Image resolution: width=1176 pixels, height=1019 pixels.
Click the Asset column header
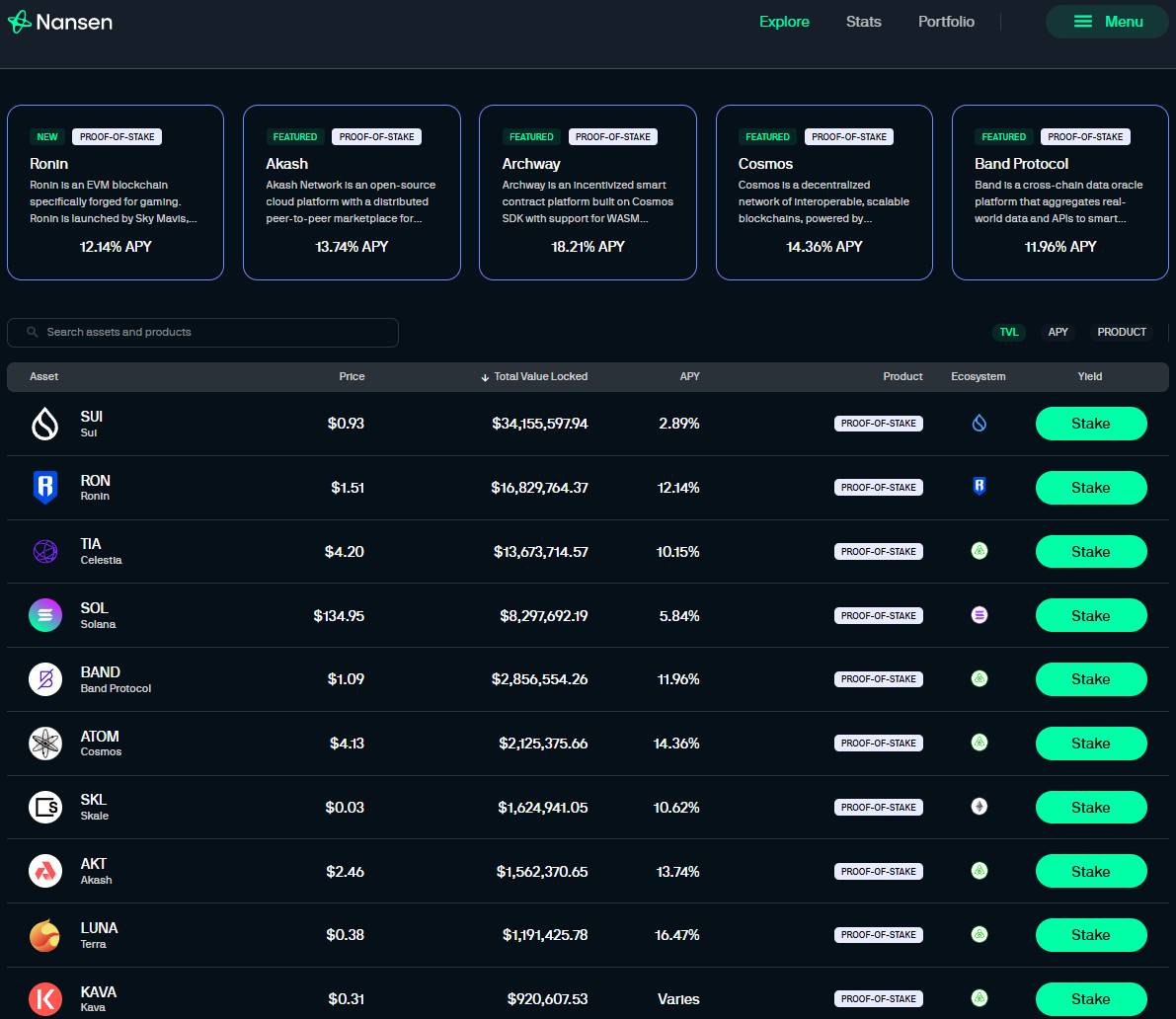coord(44,376)
